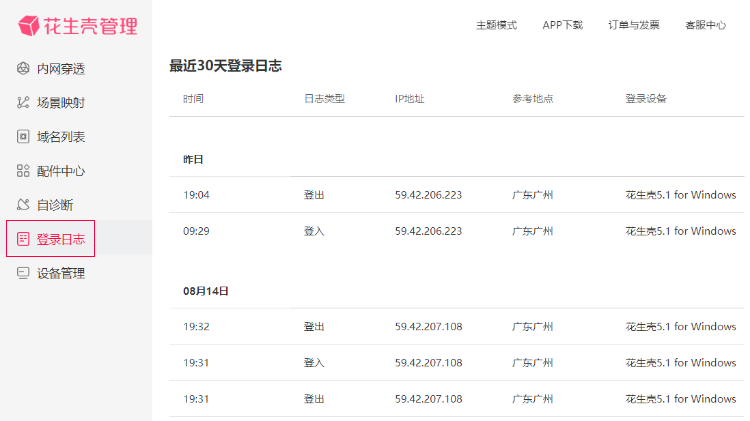Image resolution: width=750 pixels, height=421 pixels.
Task: Click the 场景映射 sidebar icon
Action: [23, 102]
